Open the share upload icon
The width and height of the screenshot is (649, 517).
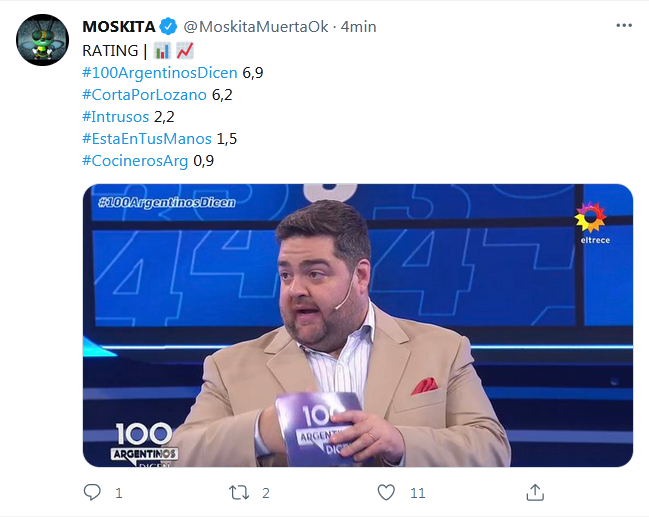click(535, 492)
